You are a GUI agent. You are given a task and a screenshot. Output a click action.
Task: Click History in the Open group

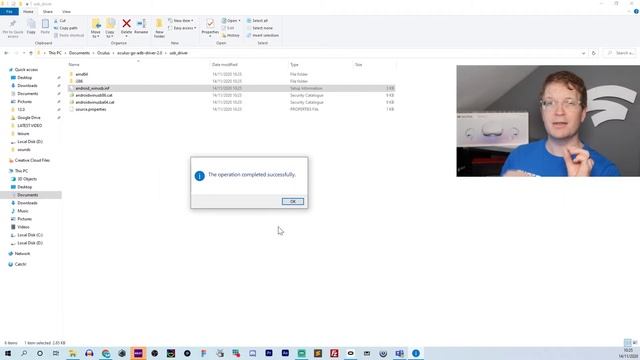pyautogui.click(x=231, y=35)
